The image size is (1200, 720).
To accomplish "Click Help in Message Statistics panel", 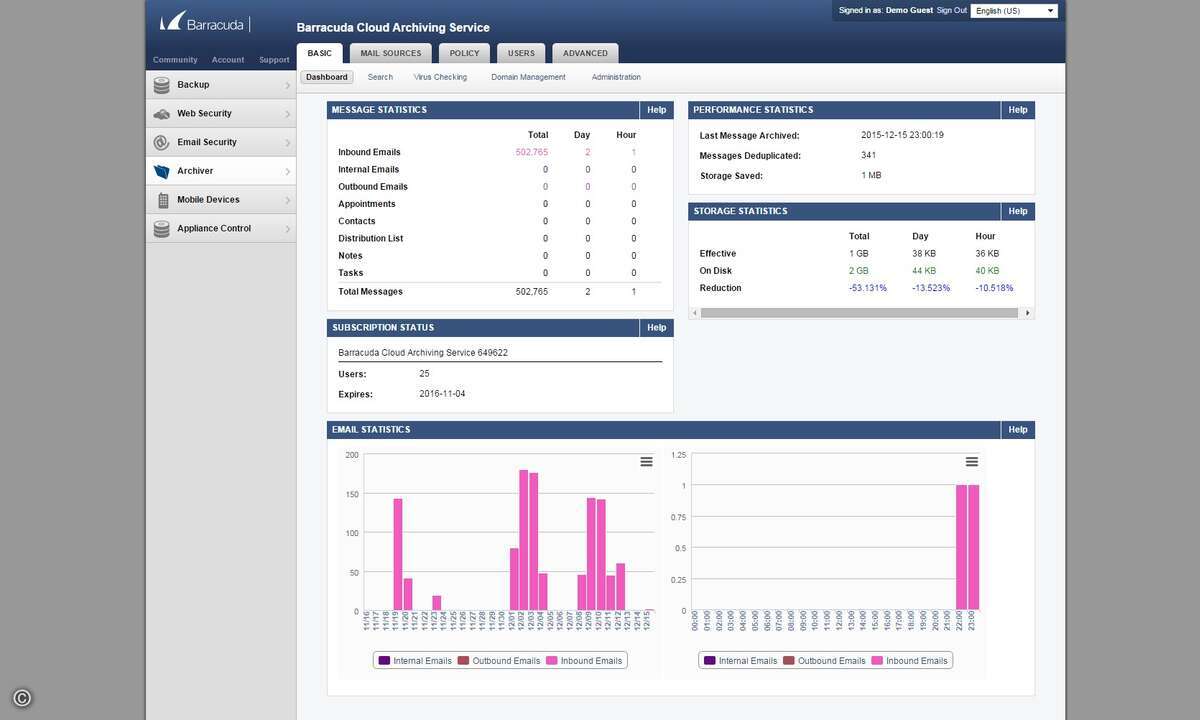I will [656, 110].
